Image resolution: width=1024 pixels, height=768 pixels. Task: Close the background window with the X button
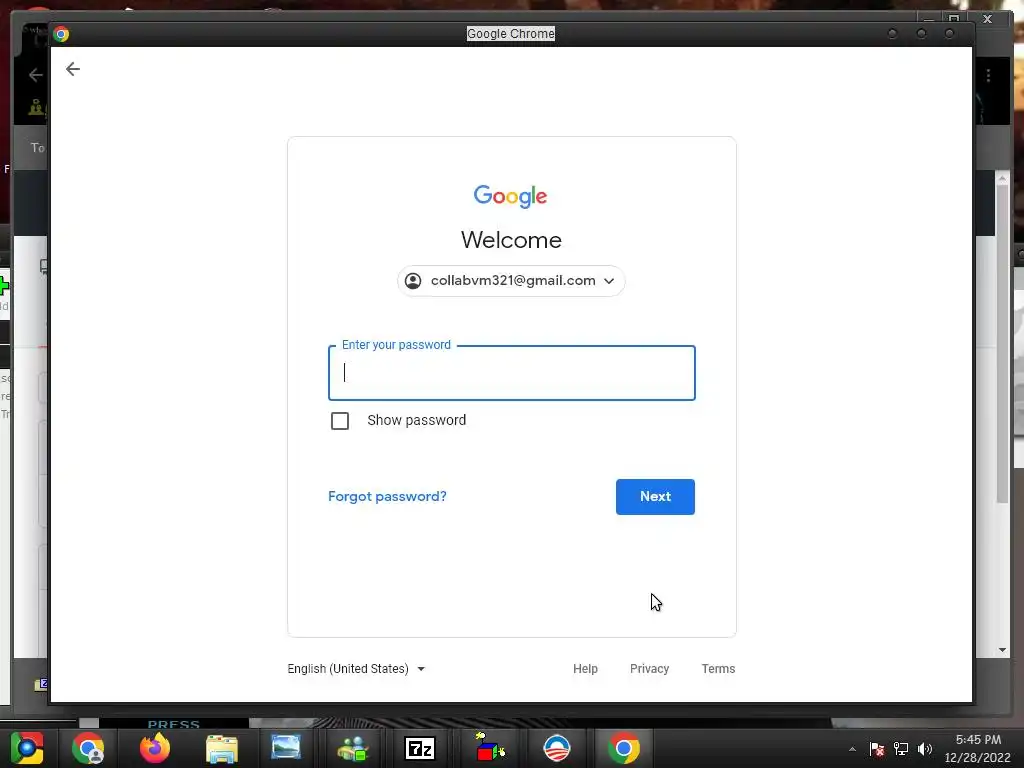click(x=988, y=19)
